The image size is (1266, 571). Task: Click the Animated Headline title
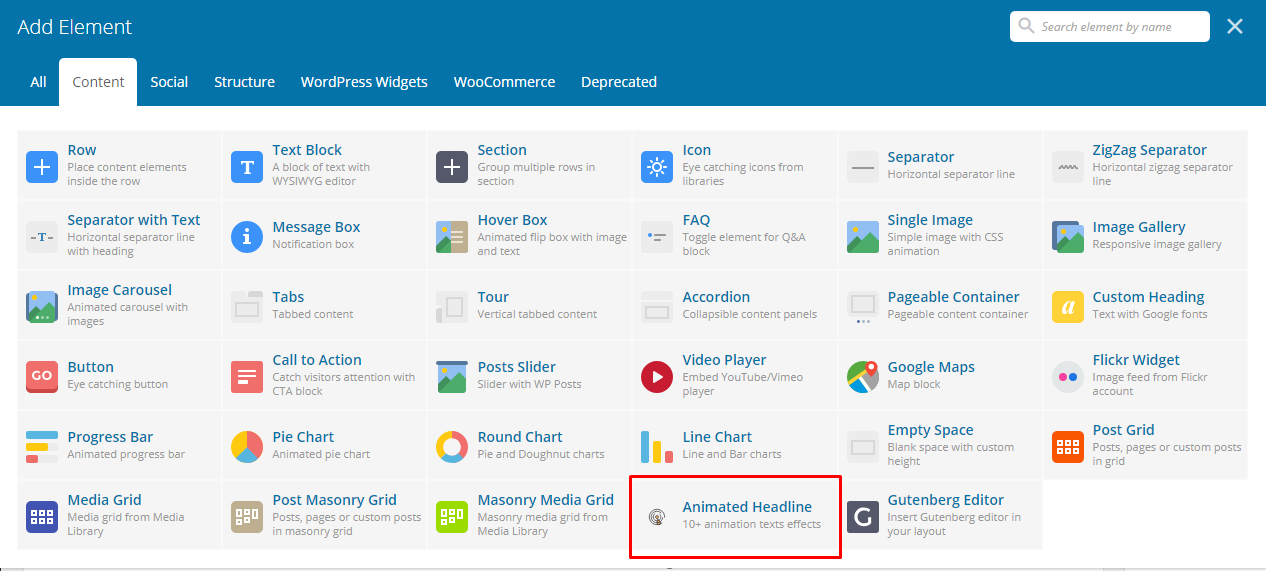[x=747, y=507]
